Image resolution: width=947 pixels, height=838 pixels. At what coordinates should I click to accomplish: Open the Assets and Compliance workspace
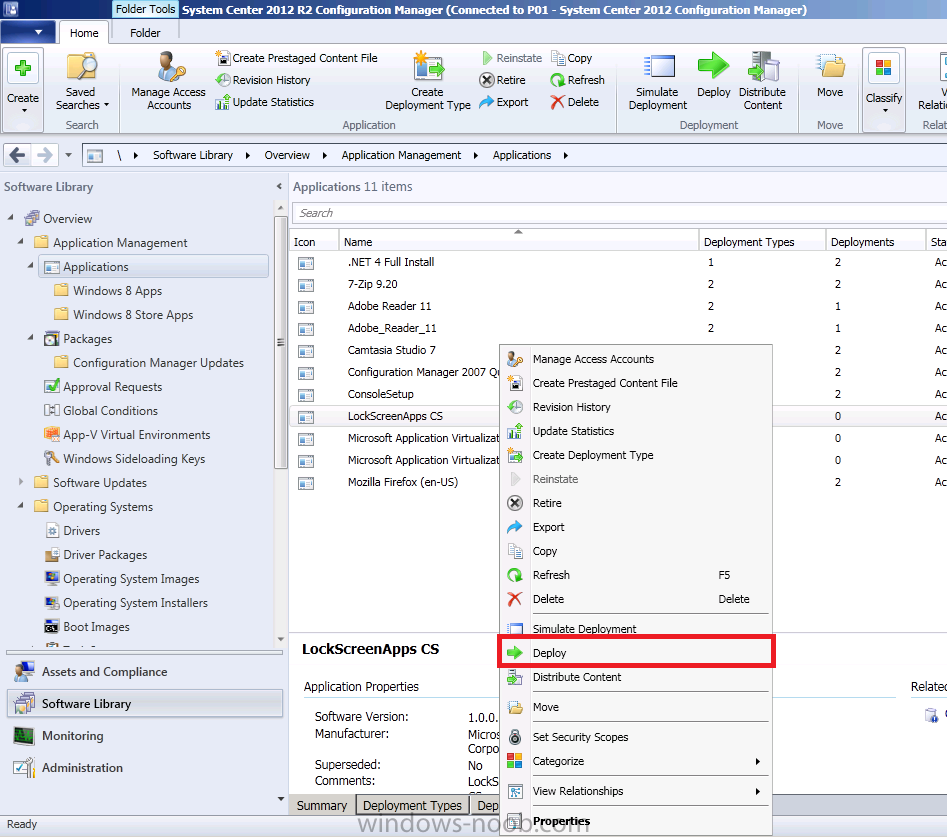click(x=145, y=671)
